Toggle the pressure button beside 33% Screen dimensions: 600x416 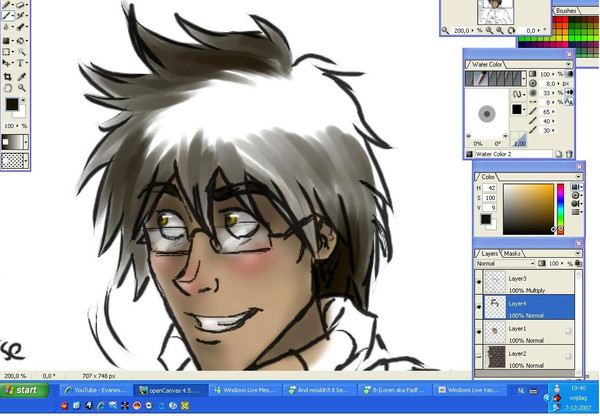[569, 92]
